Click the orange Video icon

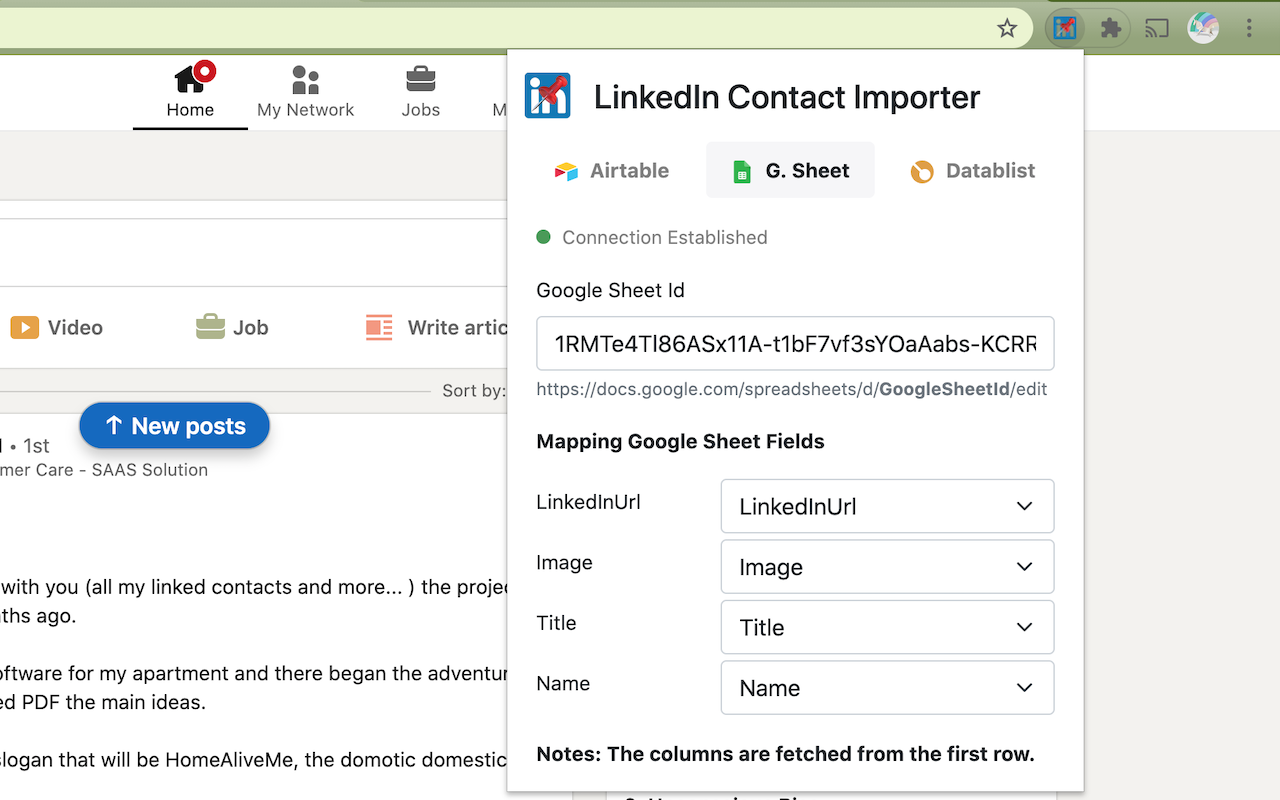[x=25, y=327]
